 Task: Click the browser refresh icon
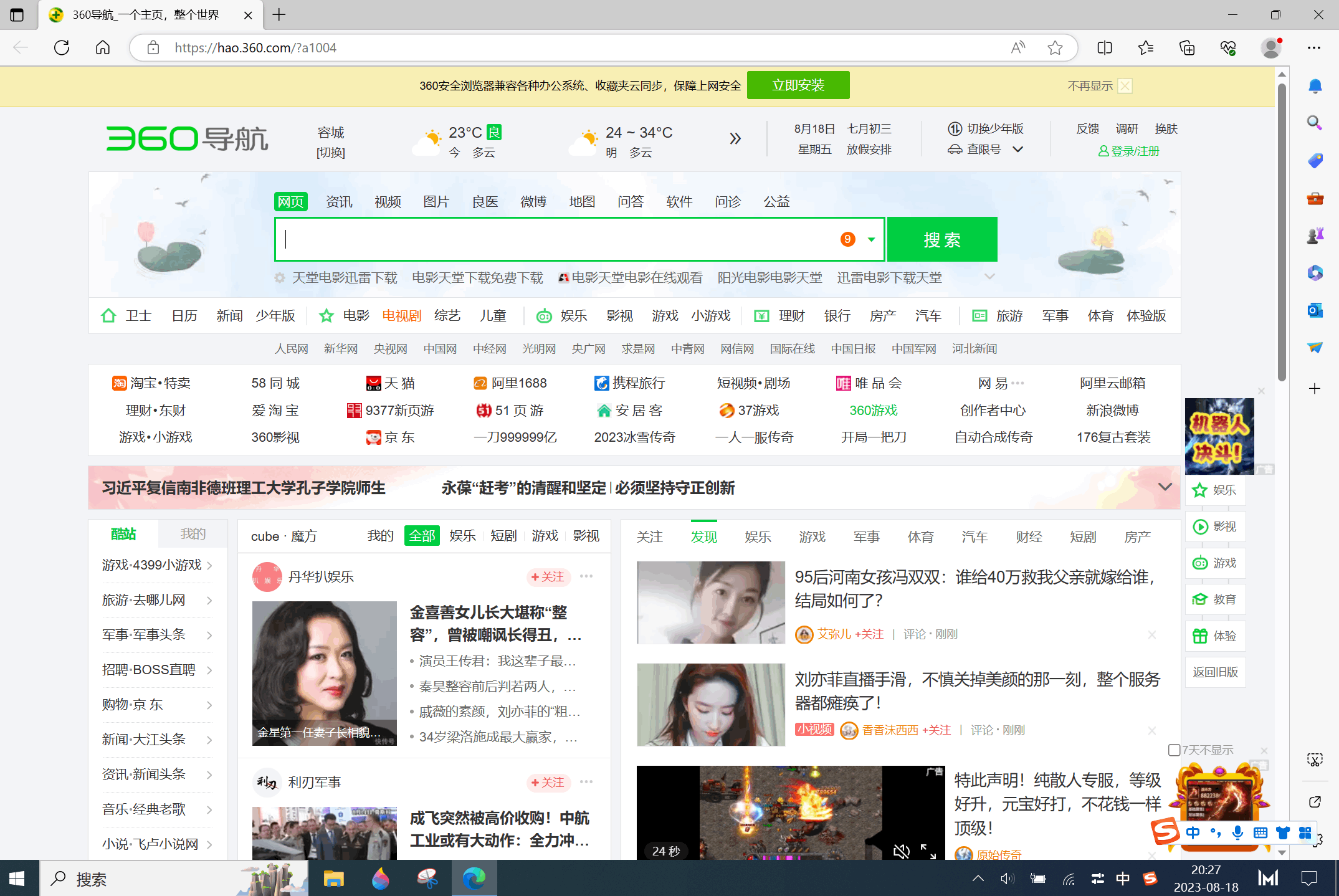[62, 48]
